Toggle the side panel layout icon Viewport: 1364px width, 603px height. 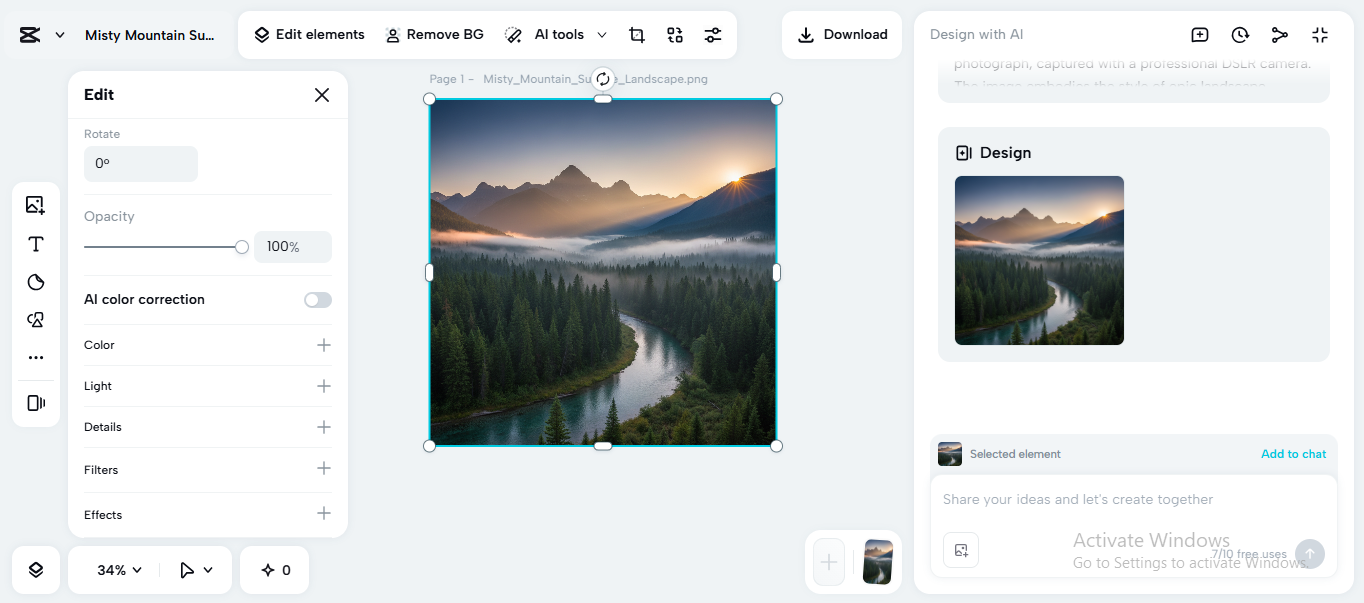[x=36, y=403]
